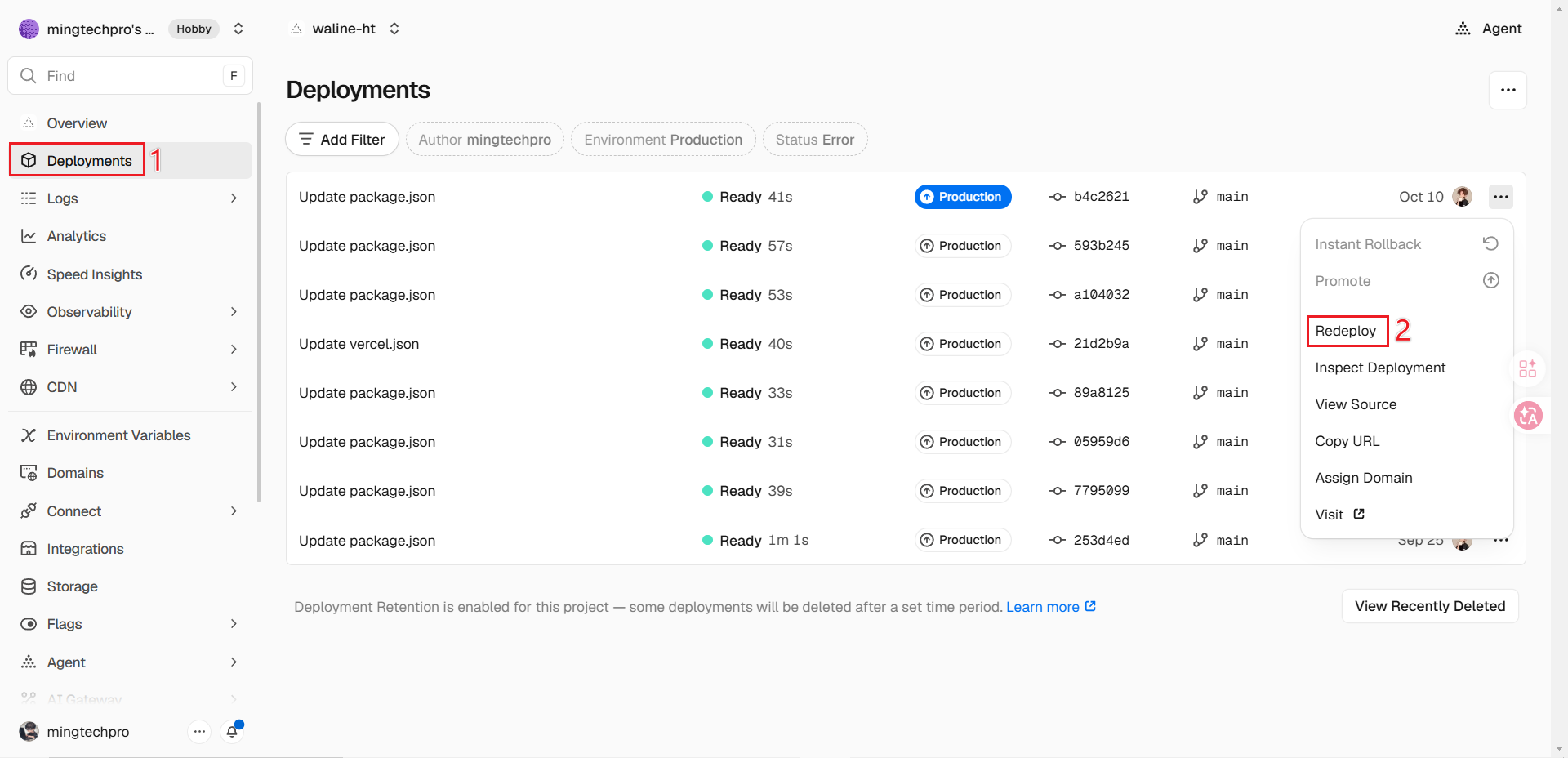Choose Assign Domain option
The image size is (1568, 758).
(x=1363, y=478)
